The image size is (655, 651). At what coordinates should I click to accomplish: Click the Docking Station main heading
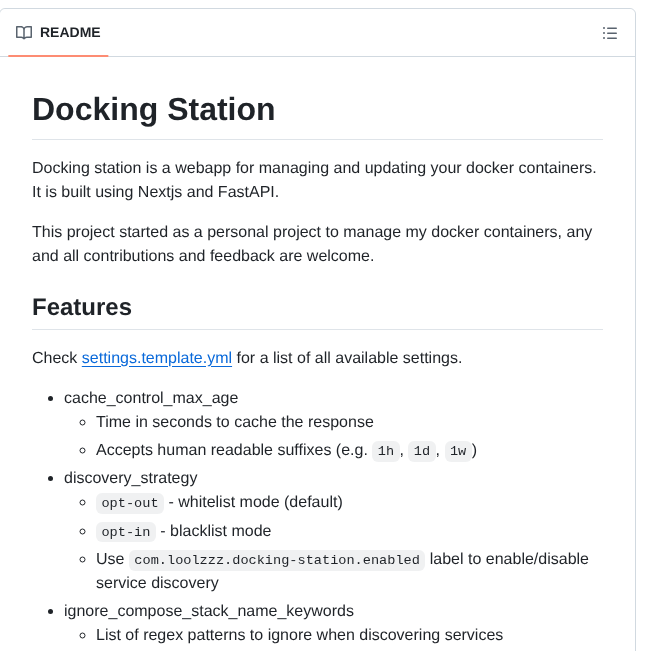(x=153, y=109)
